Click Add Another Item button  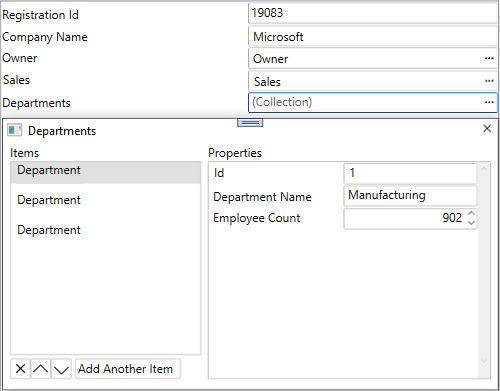pyautogui.click(x=128, y=369)
